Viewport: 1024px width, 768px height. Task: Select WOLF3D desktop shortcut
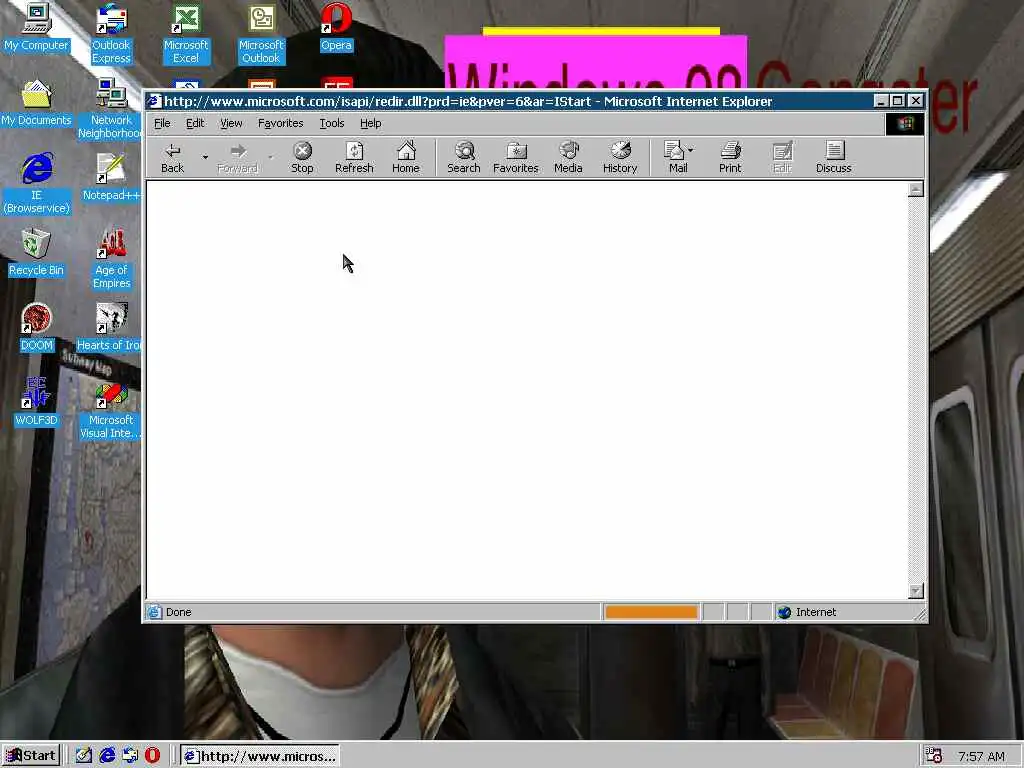pos(36,402)
